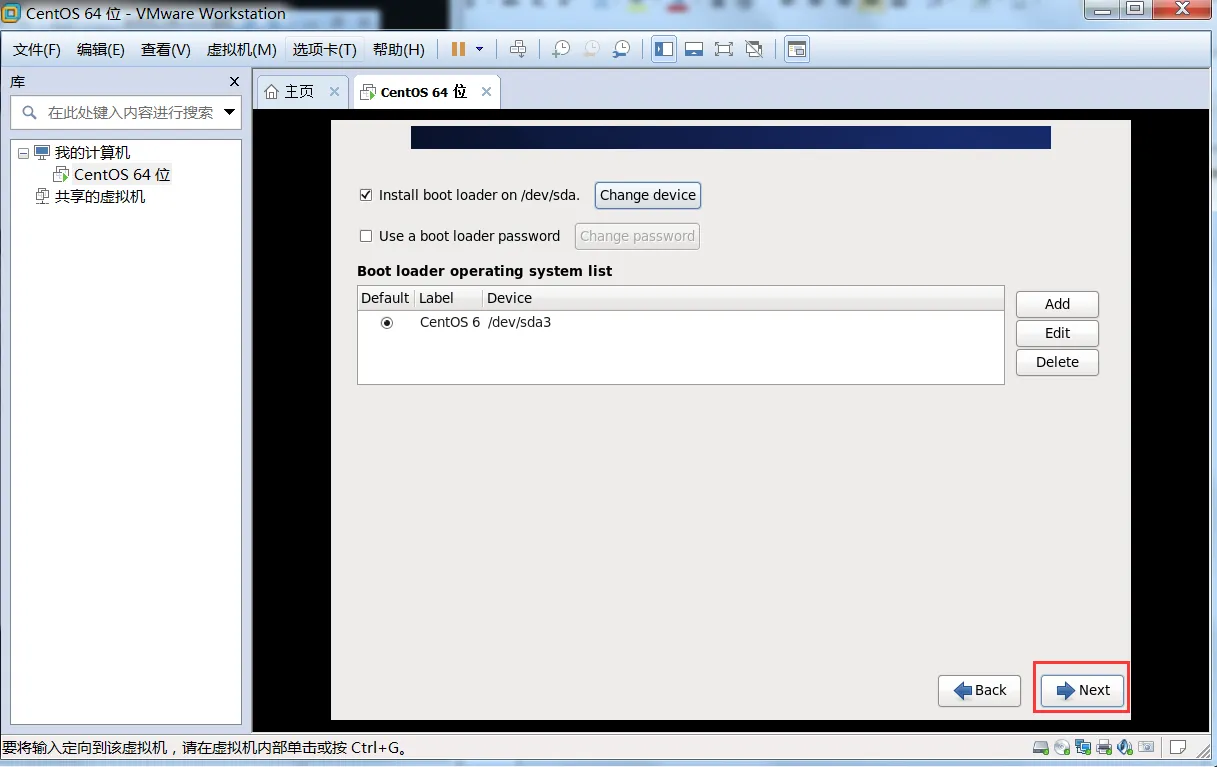
Task: Click the /dev/sda3 device cell
Action: pyautogui.click(x=519, y=322)
